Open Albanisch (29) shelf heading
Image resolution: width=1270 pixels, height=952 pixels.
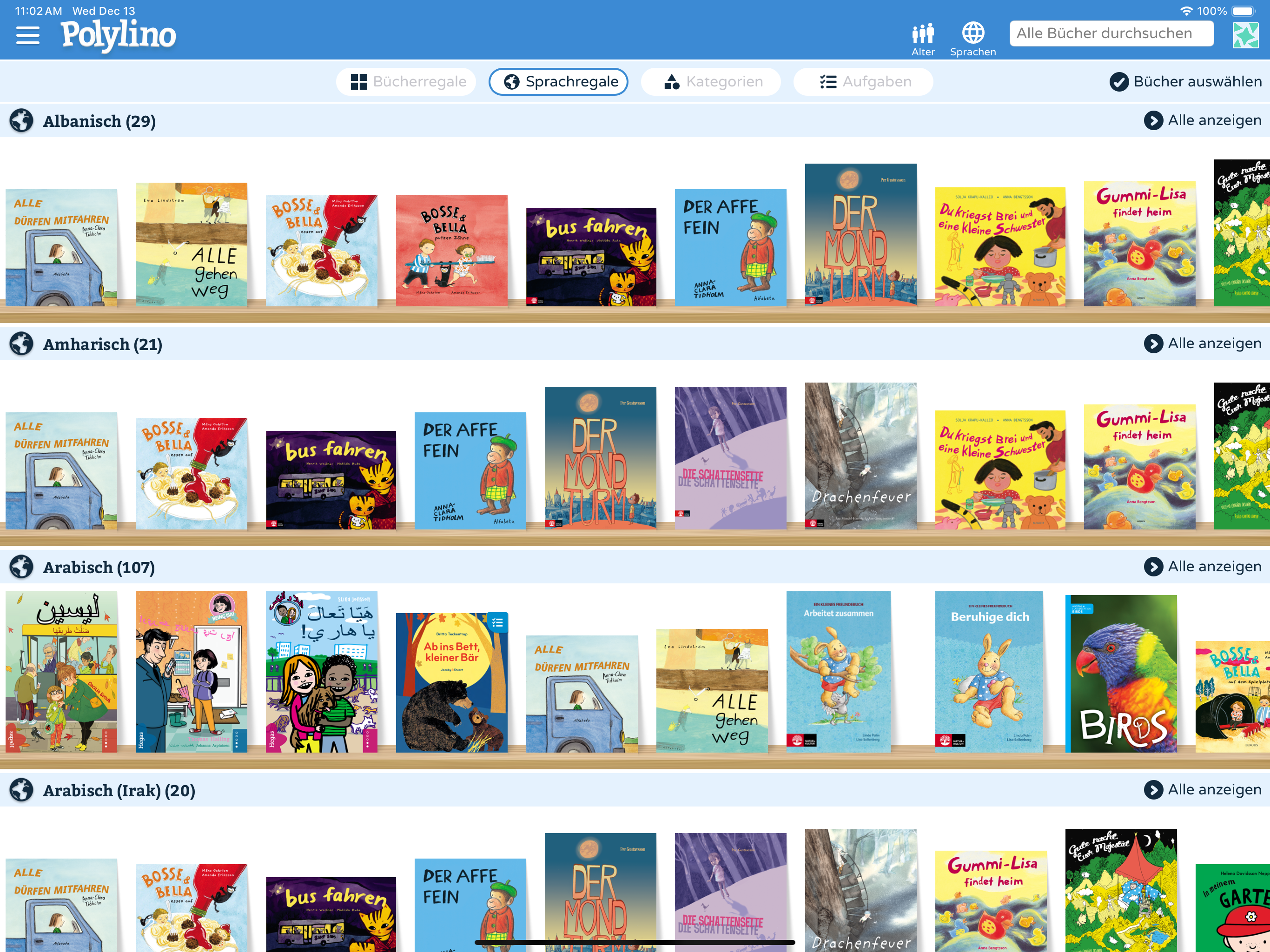tap(99, 121)
